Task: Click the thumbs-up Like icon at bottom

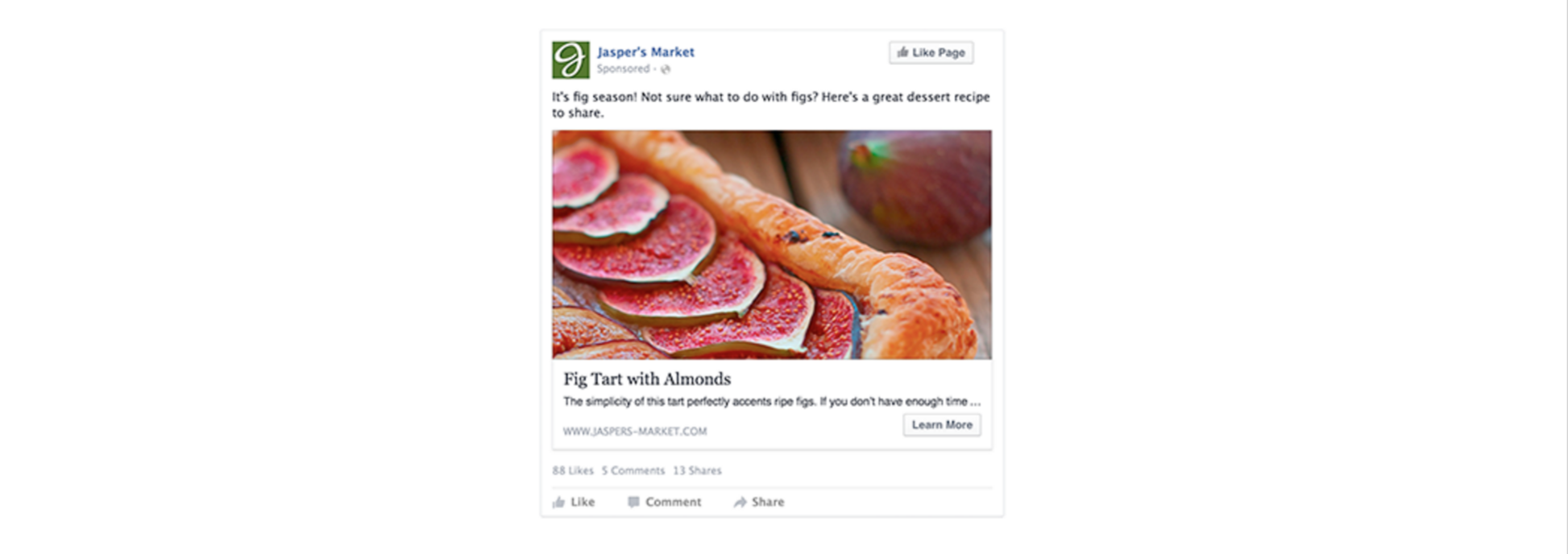Action: pos(558,502)
